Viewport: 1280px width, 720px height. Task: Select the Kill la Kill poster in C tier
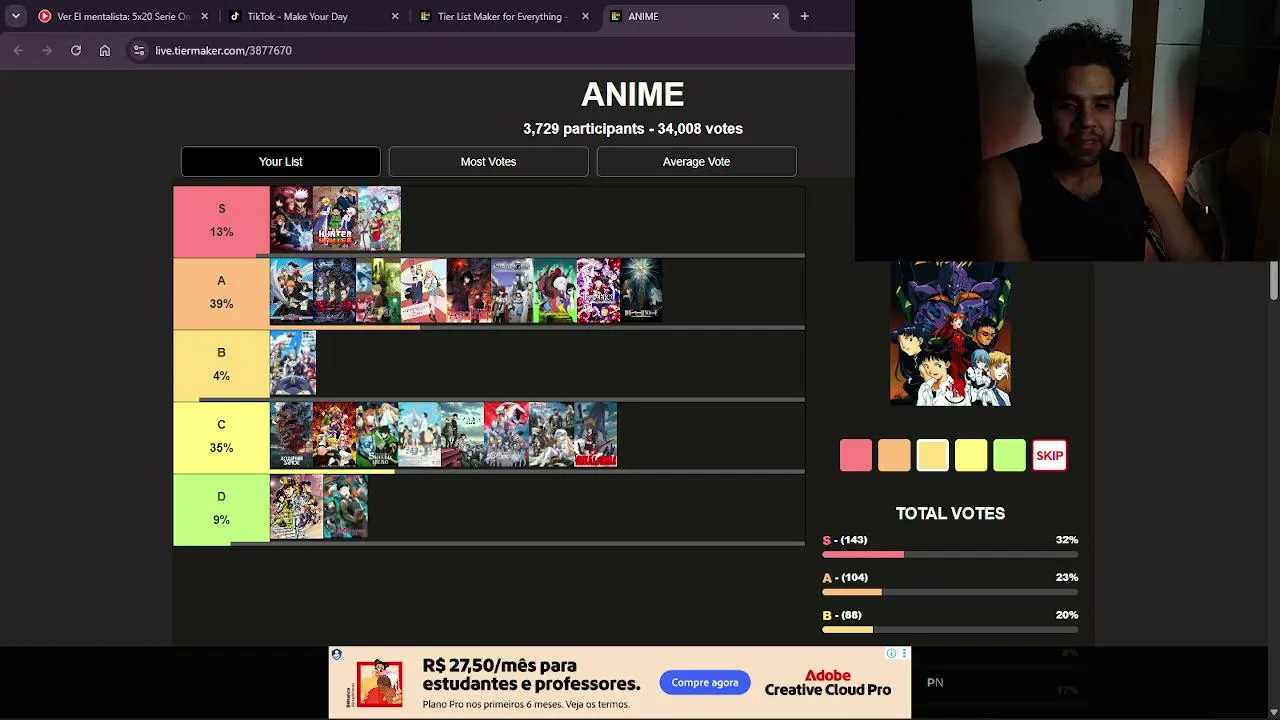click(596, 434)
